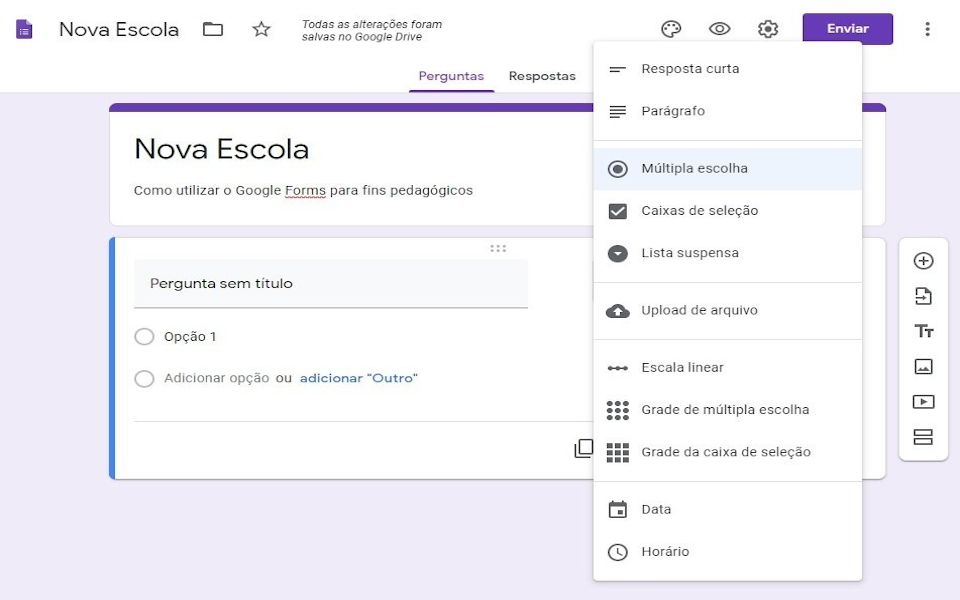
Task: Click the Pergunta sem título field
Action: (x=331, y=283)
